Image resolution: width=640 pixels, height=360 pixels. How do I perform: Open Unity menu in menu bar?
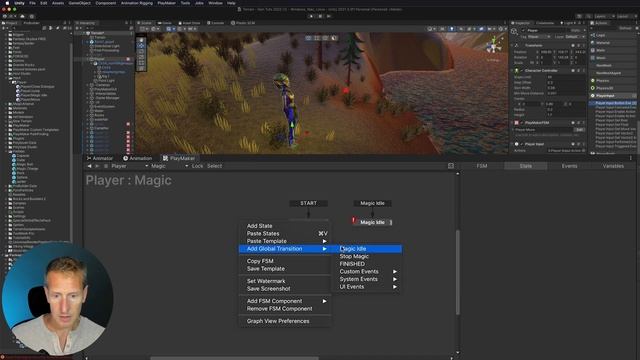click(19, 3)
